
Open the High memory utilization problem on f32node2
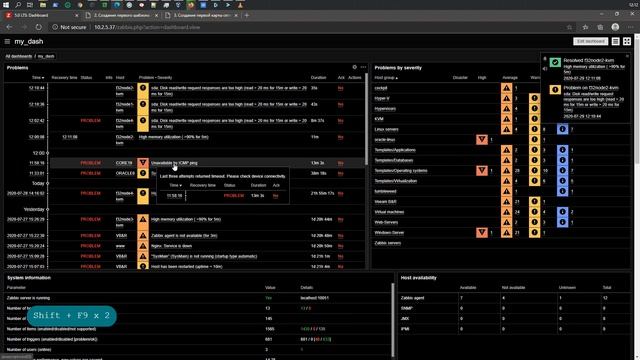pos(173,137)
